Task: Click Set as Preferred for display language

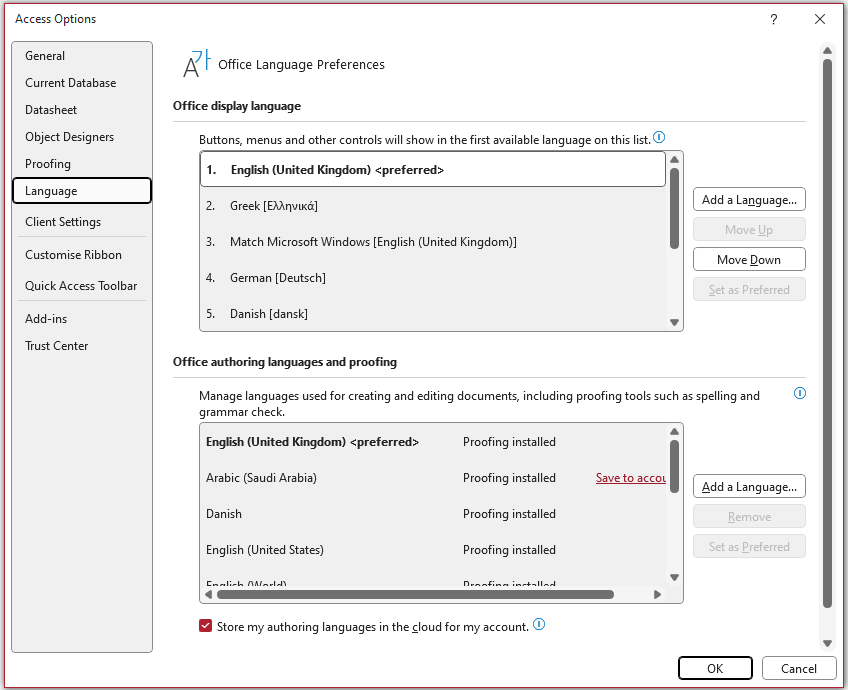Action: (749, 290)
